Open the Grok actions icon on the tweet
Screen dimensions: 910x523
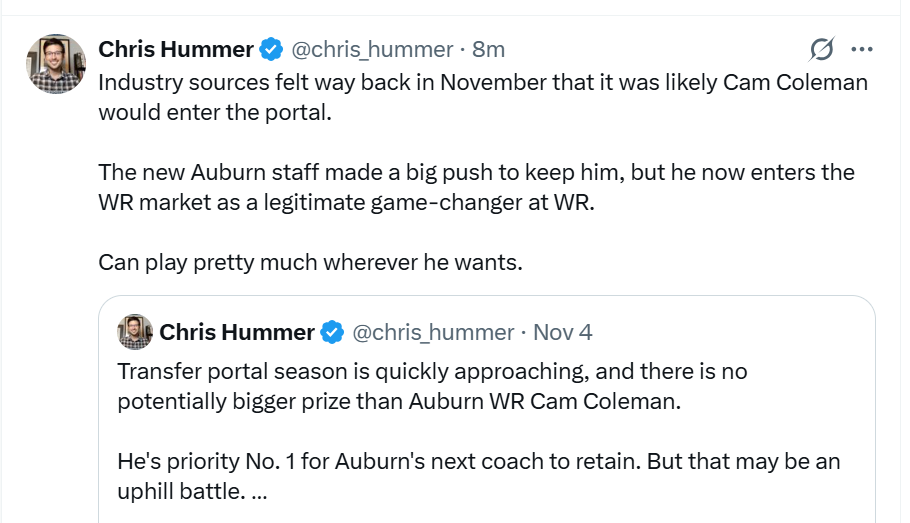point(822,49)
